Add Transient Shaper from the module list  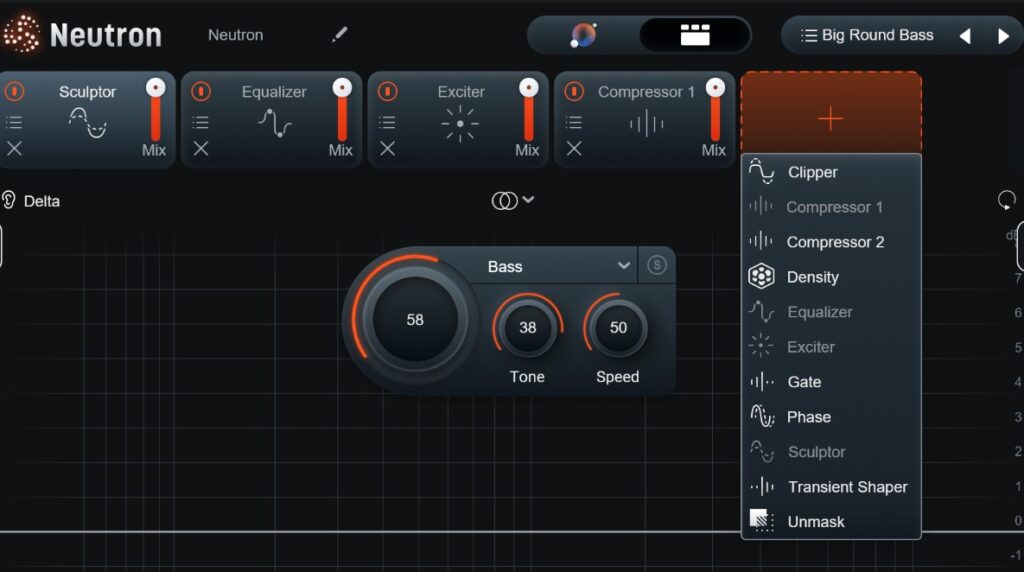click(846, 487)
